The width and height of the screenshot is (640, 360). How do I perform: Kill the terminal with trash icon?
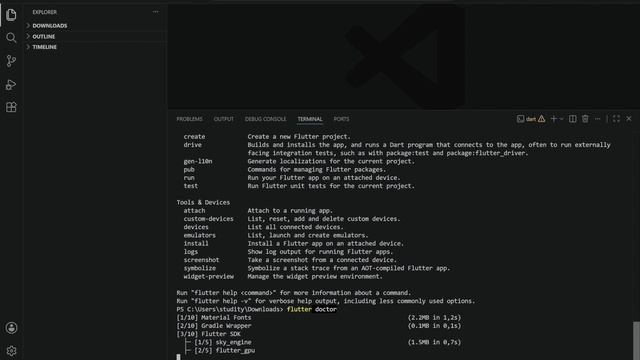click(x=585, y=119)
